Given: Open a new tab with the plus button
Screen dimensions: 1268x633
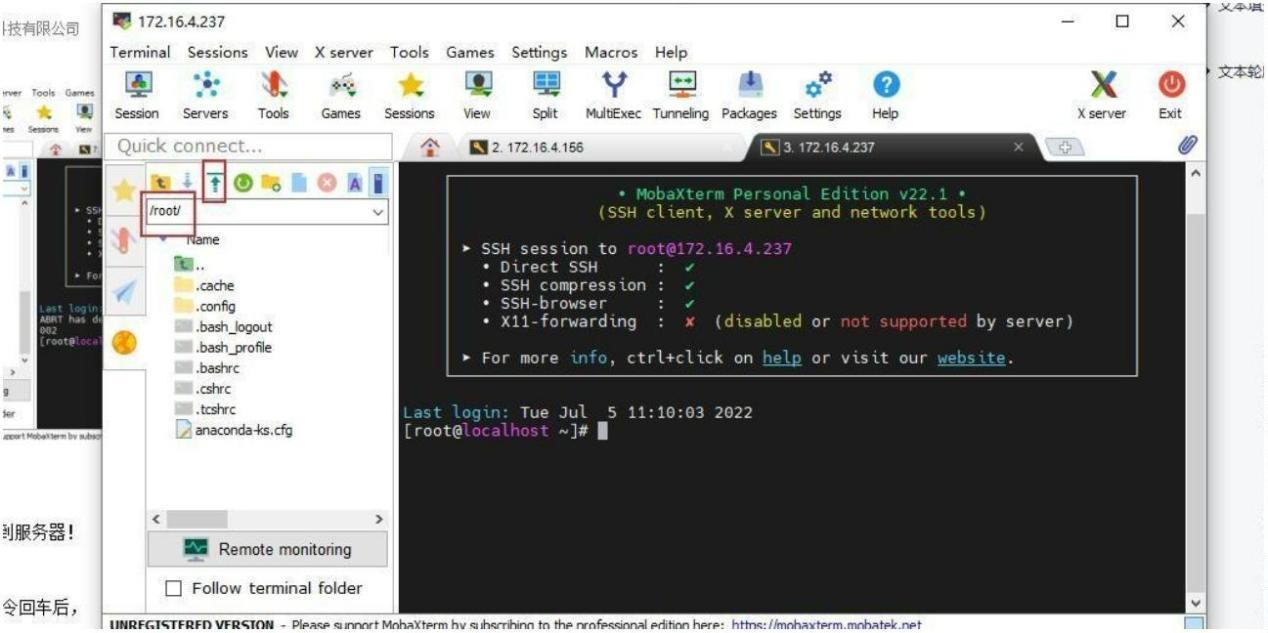Looking at the screenshot, I should (1064, 147).
